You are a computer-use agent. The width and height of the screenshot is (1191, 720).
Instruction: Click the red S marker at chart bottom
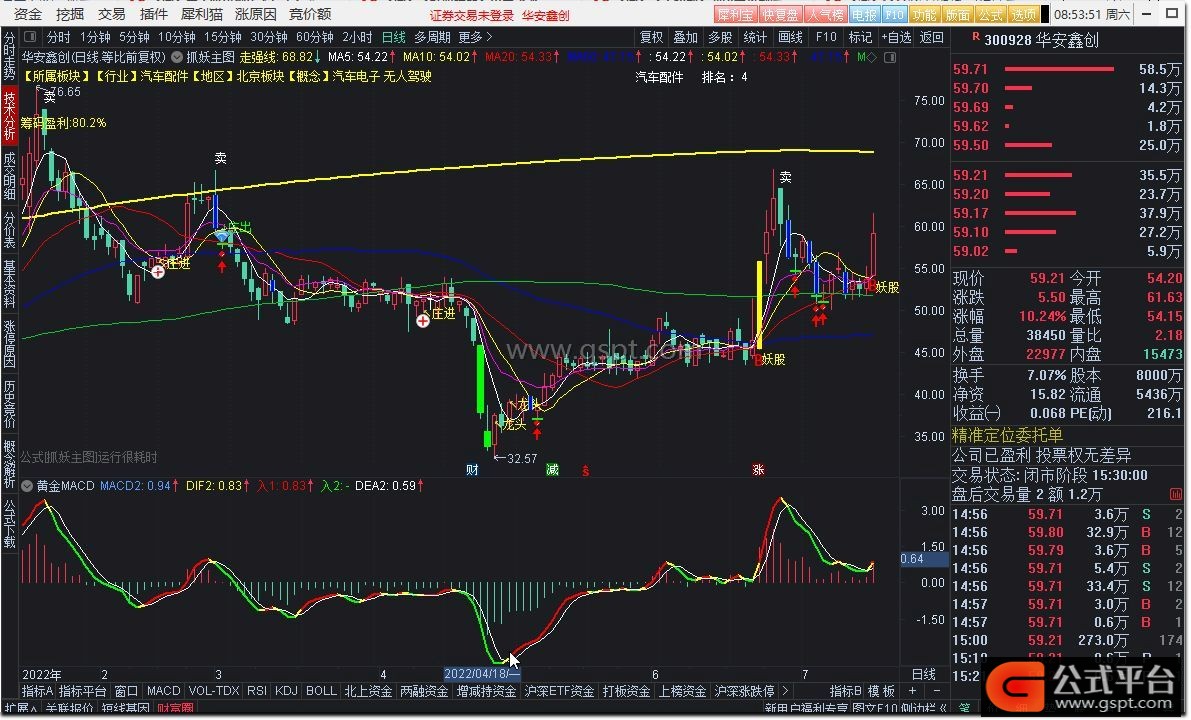[x=586, y=471]
